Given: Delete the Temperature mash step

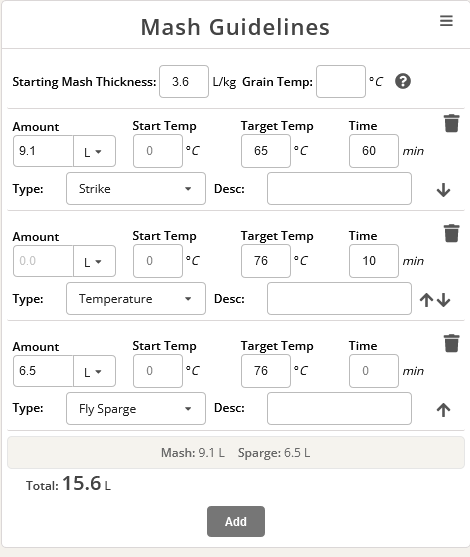Looking at the screenshot, I should [452, 233].
